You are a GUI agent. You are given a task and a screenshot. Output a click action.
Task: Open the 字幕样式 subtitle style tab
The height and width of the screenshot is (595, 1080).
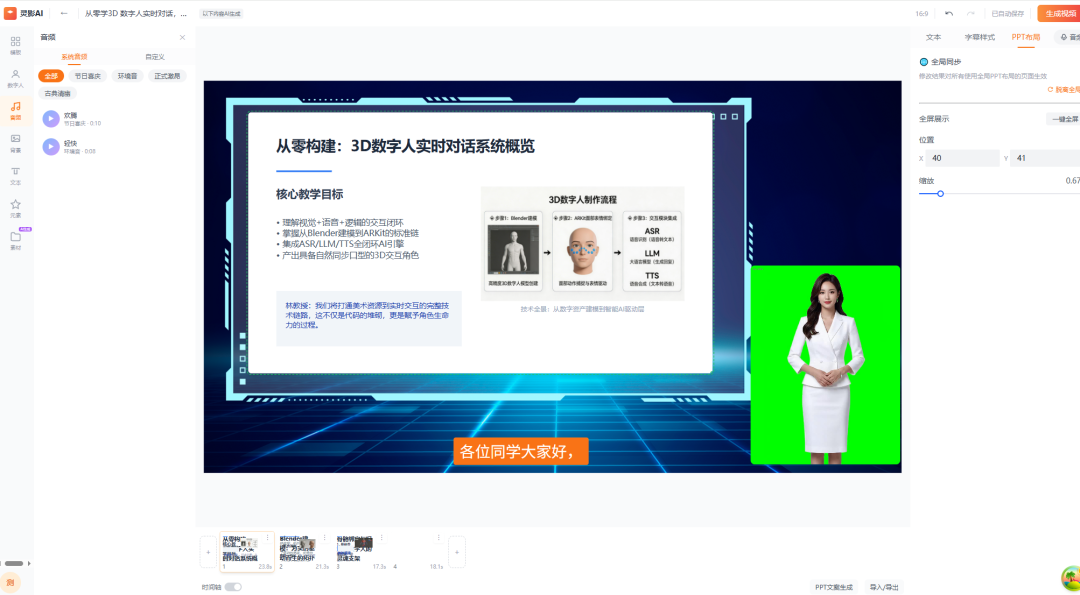tap(979, 37)
